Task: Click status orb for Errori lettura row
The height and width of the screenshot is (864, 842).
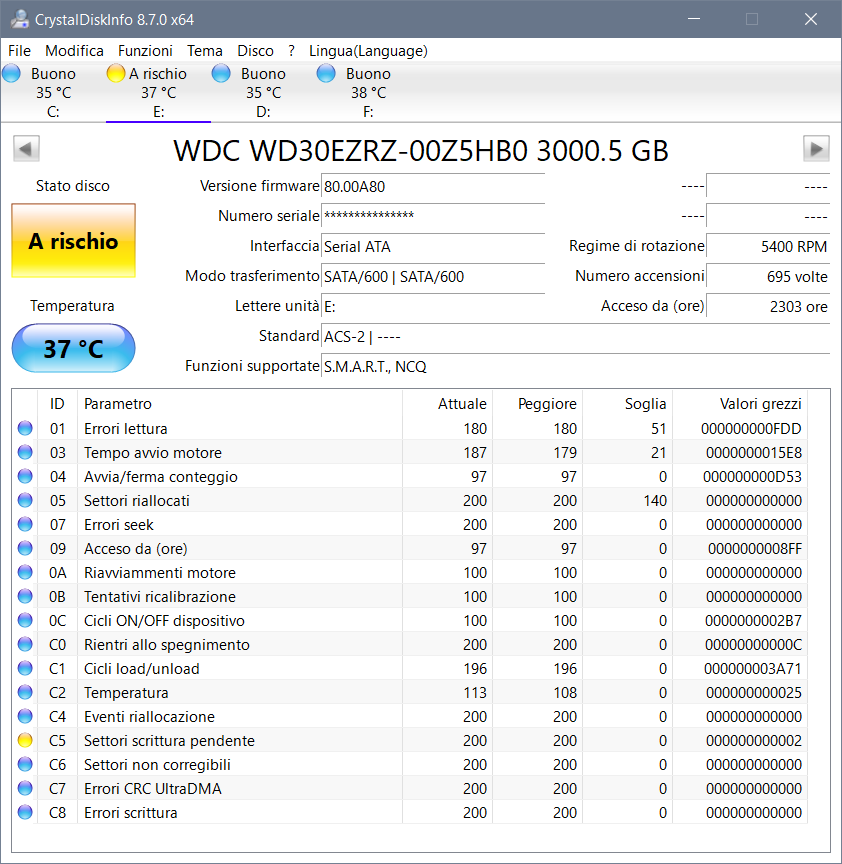Action: coord(25,428)
